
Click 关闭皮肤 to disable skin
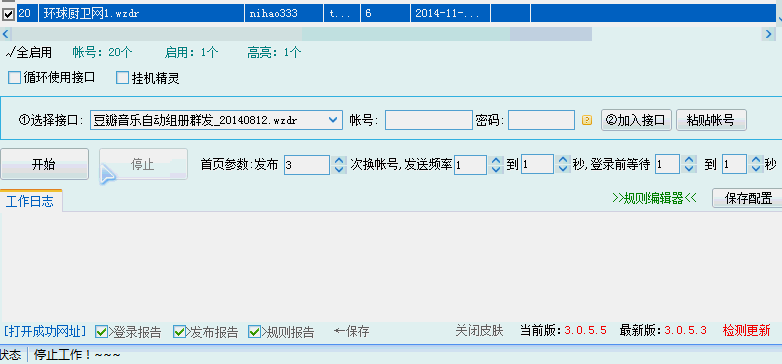pyautogui.click(x=479, y=331)
